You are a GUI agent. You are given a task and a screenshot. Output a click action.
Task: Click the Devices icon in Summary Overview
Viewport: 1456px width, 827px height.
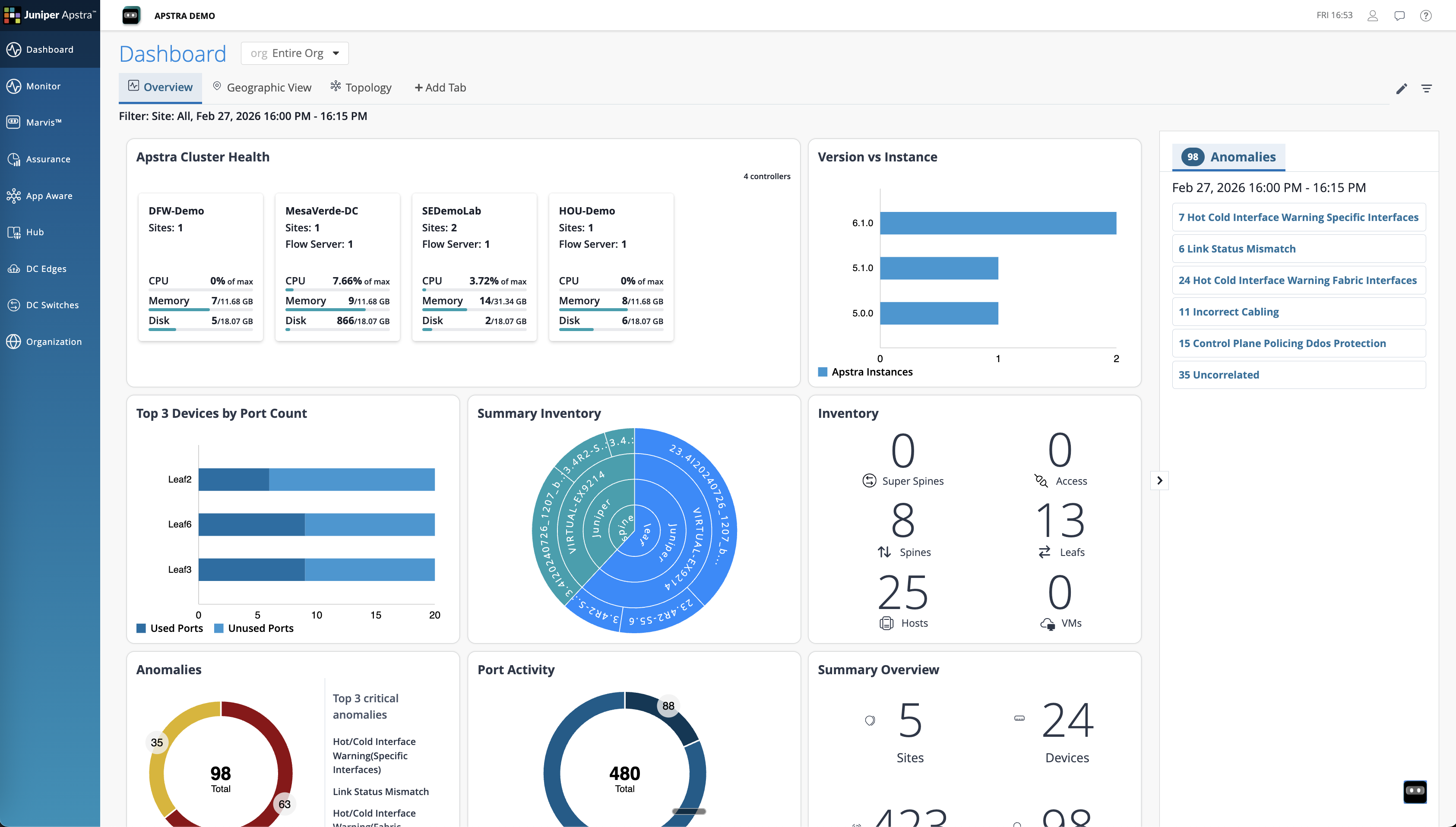tap(1020, 719)
